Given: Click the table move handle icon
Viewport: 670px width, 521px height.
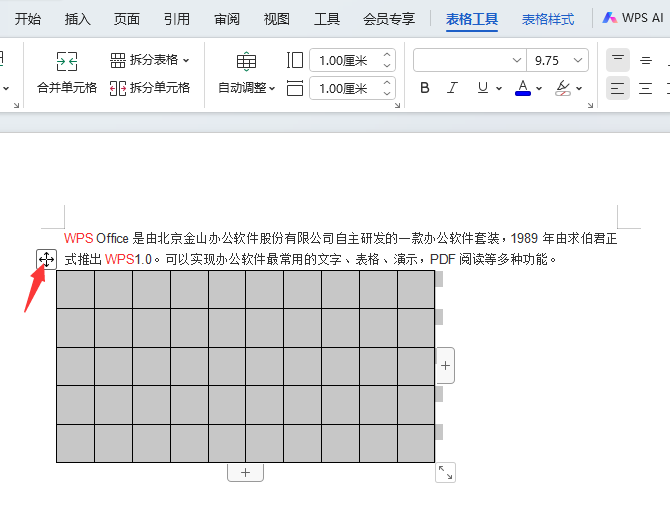Looking at the screenshot, I should [x=46, y=259].
